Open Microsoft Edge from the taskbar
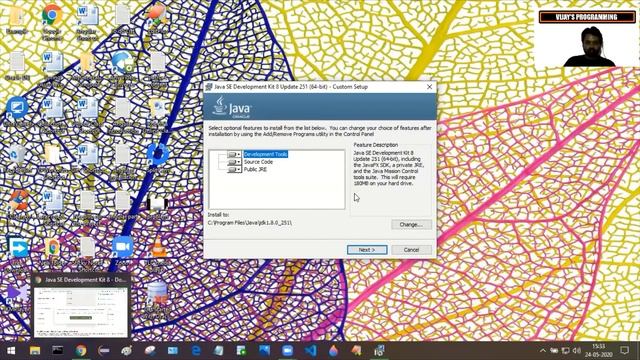The image size is (640, 360). tap(196, 351)
